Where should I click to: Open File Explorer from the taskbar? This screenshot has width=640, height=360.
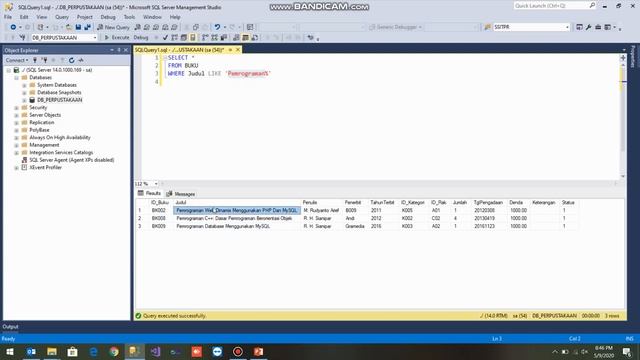point(52,351)
